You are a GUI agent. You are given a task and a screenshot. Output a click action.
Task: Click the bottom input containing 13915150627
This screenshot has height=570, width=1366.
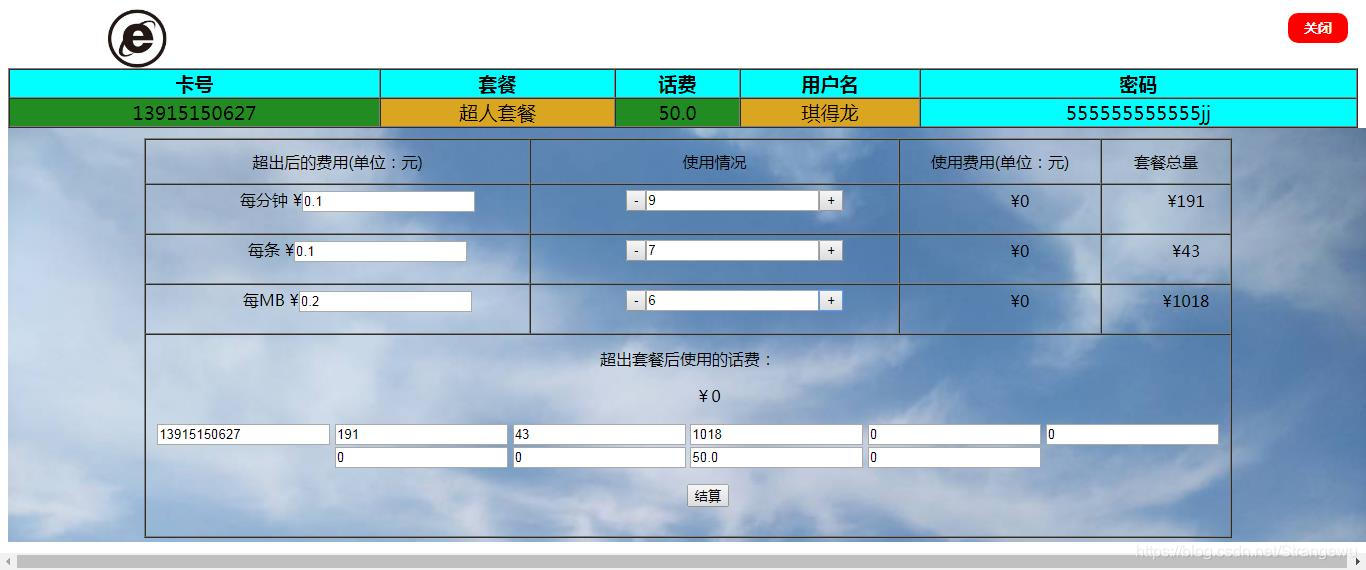coord(243,435)
